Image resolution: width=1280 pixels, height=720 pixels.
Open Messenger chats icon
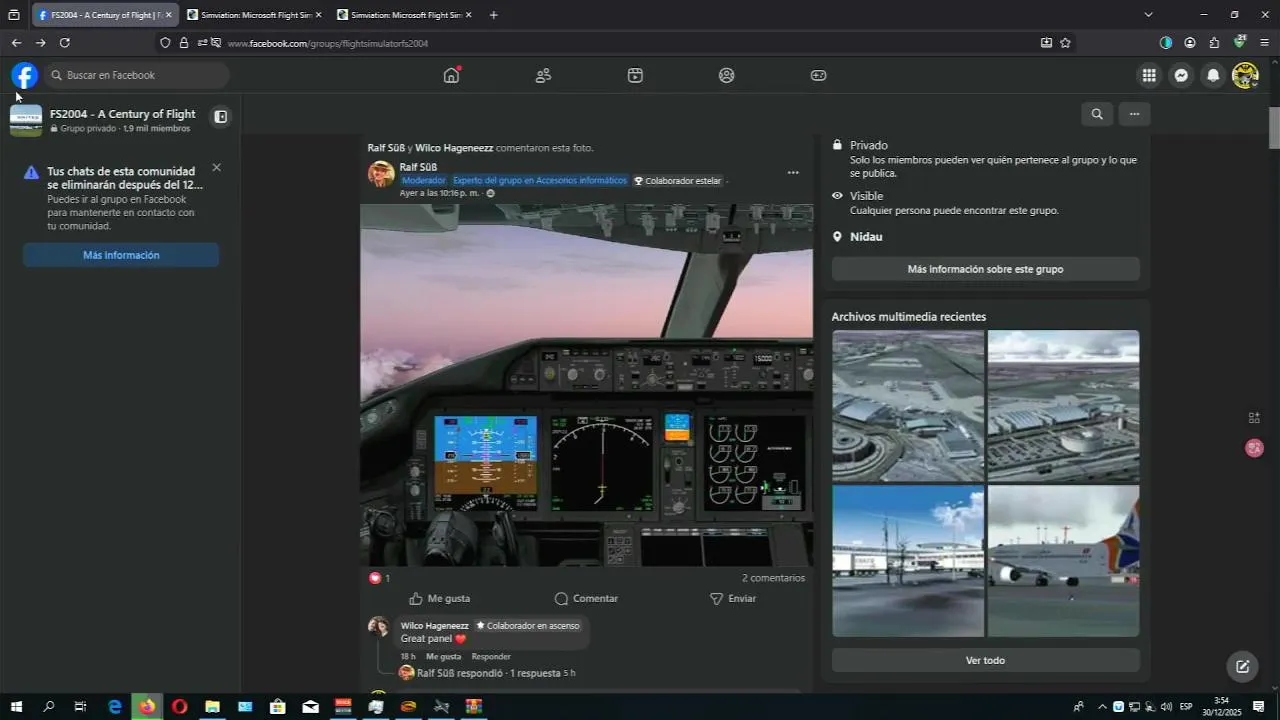click(x=1181, y=75)
